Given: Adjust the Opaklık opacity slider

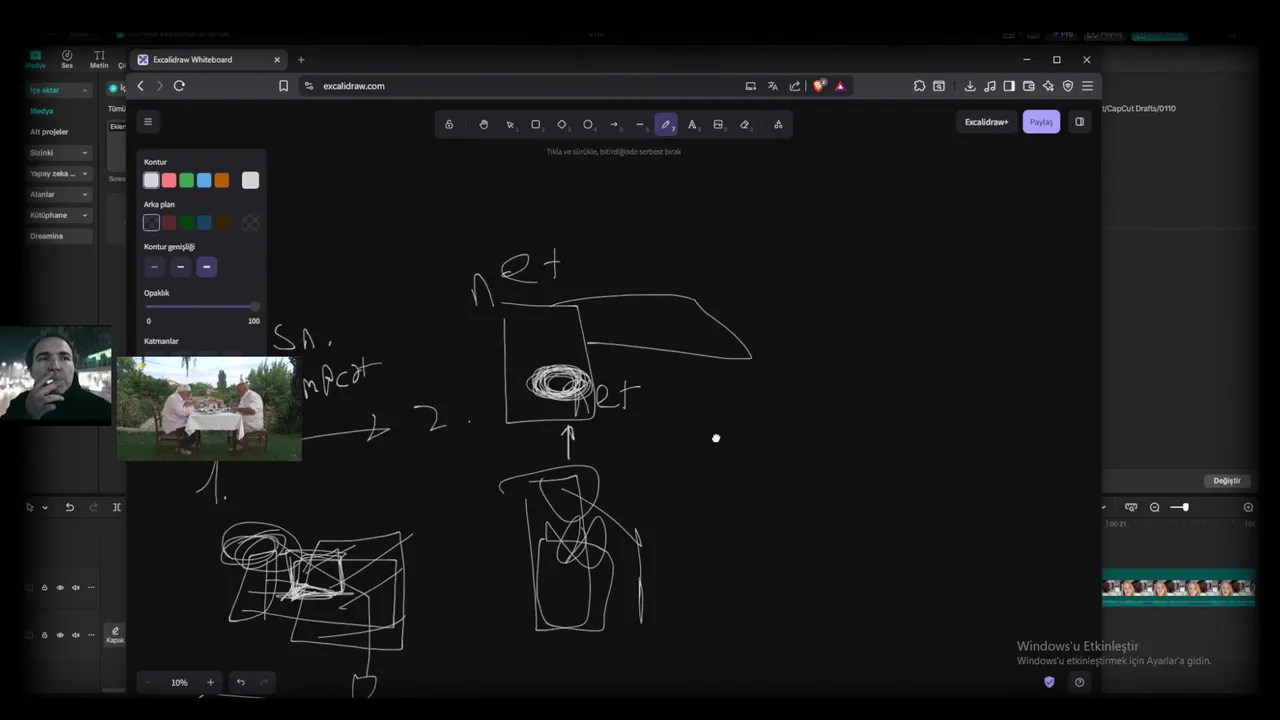Looking at the screenshot, I should tap(202, 307).
